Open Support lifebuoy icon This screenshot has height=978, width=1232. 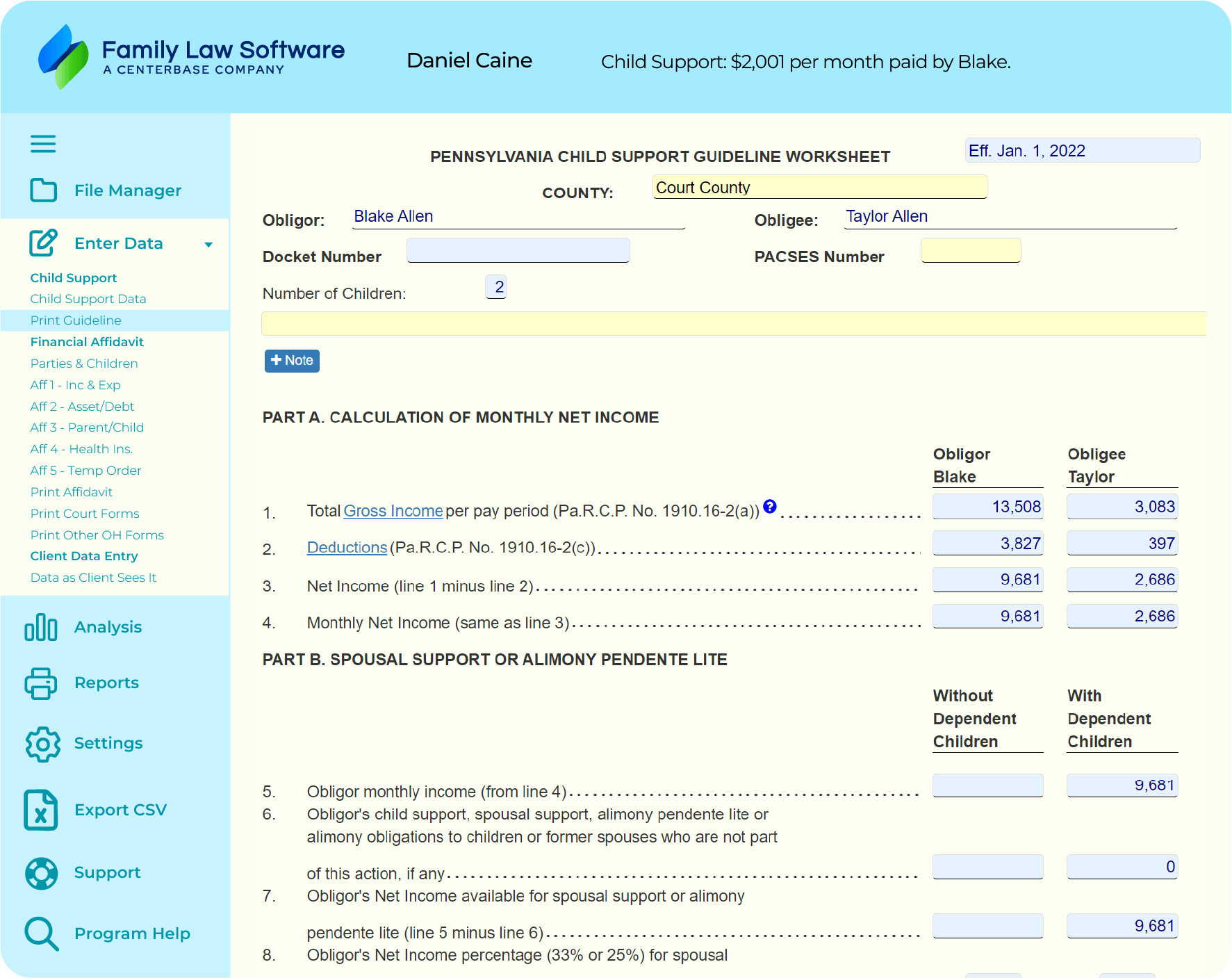pos(42,873)
